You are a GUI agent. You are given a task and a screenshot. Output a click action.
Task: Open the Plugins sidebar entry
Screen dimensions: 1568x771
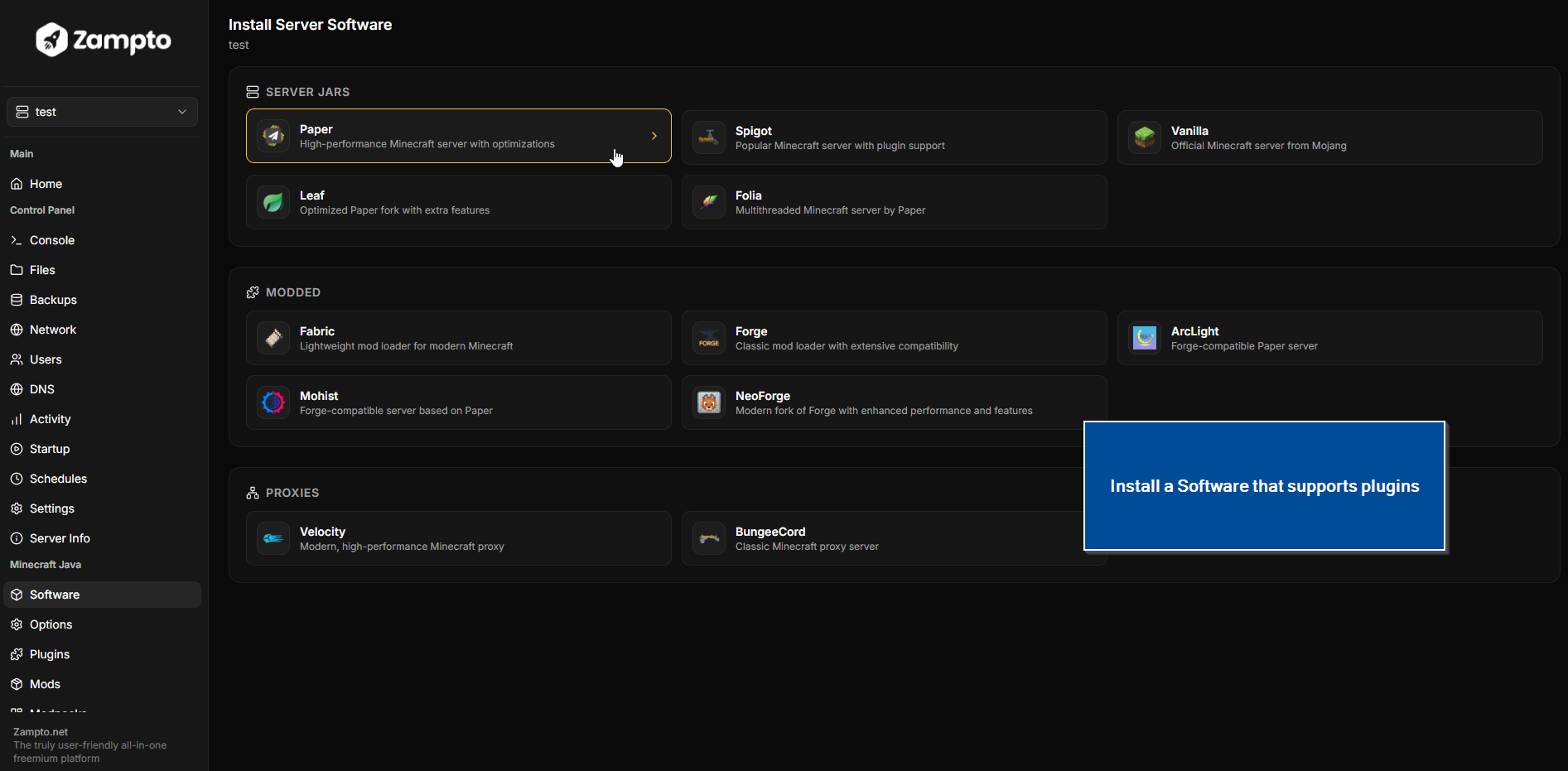(x=103, y=654)
